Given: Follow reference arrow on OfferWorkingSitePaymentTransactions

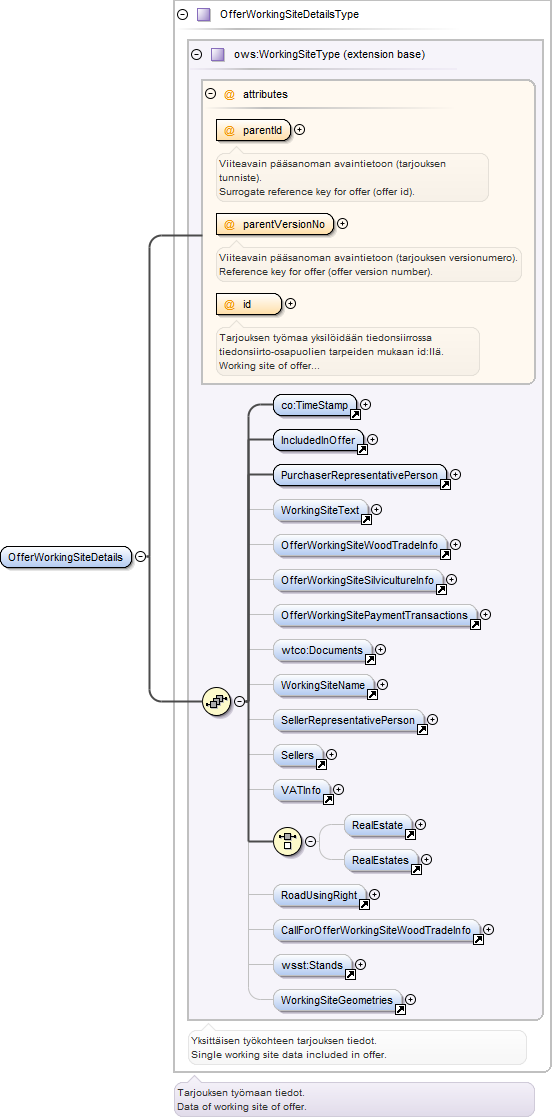Looking at the screenshot, I should point(475,624).
